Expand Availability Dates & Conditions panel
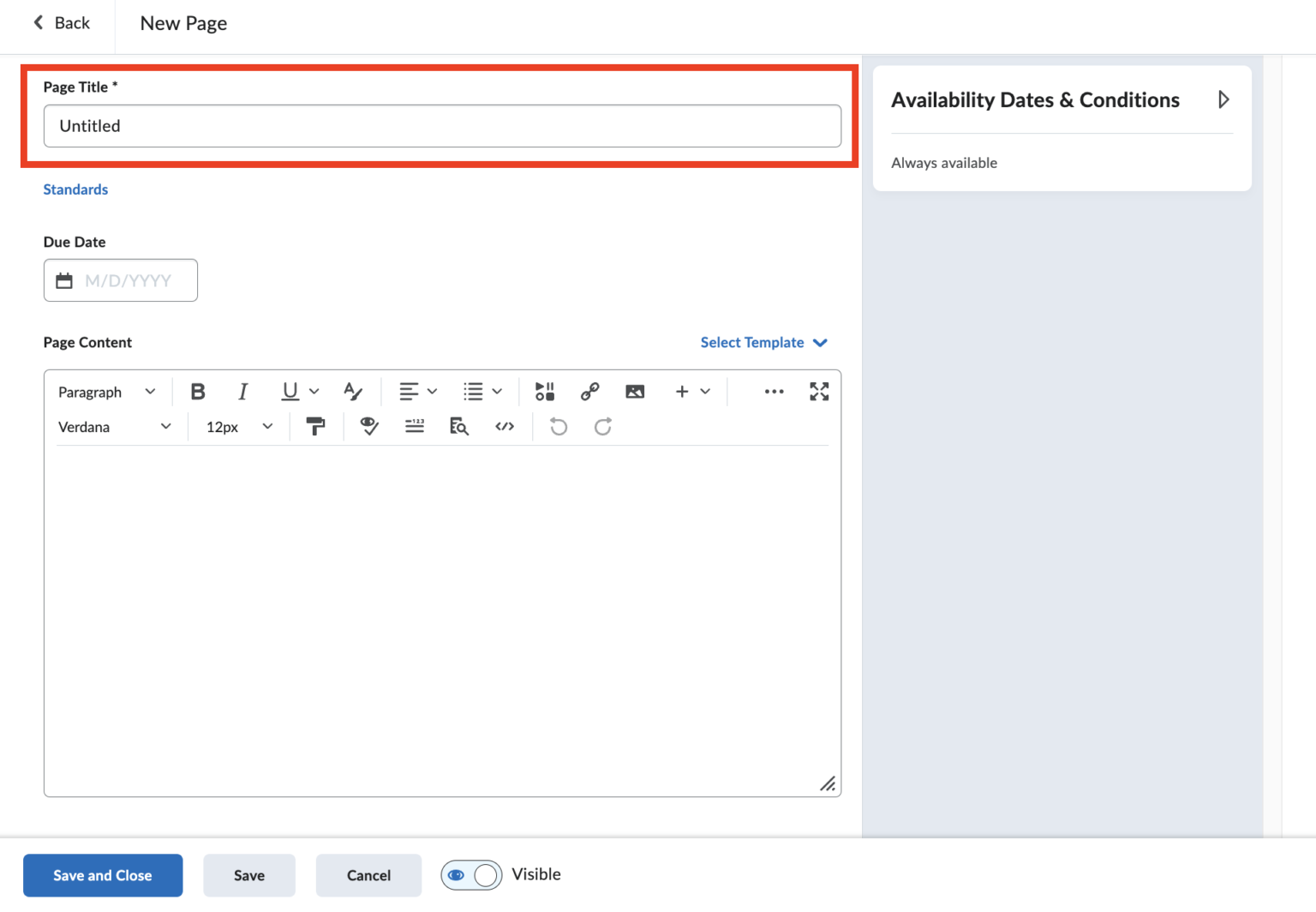The image size is (1316, 912). [1223, 99]
